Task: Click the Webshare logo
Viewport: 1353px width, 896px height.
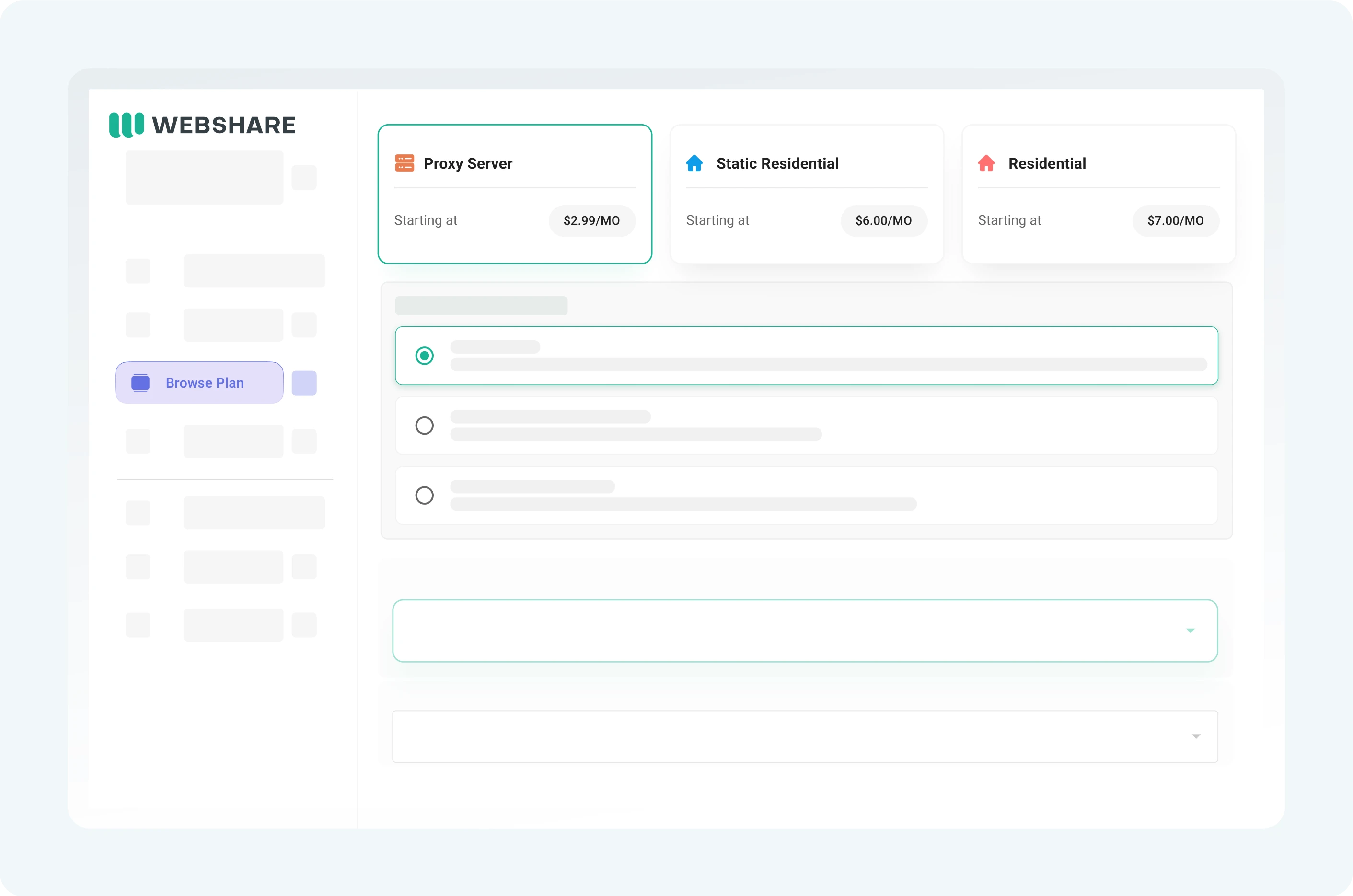Action: click(x=202, y=125)
